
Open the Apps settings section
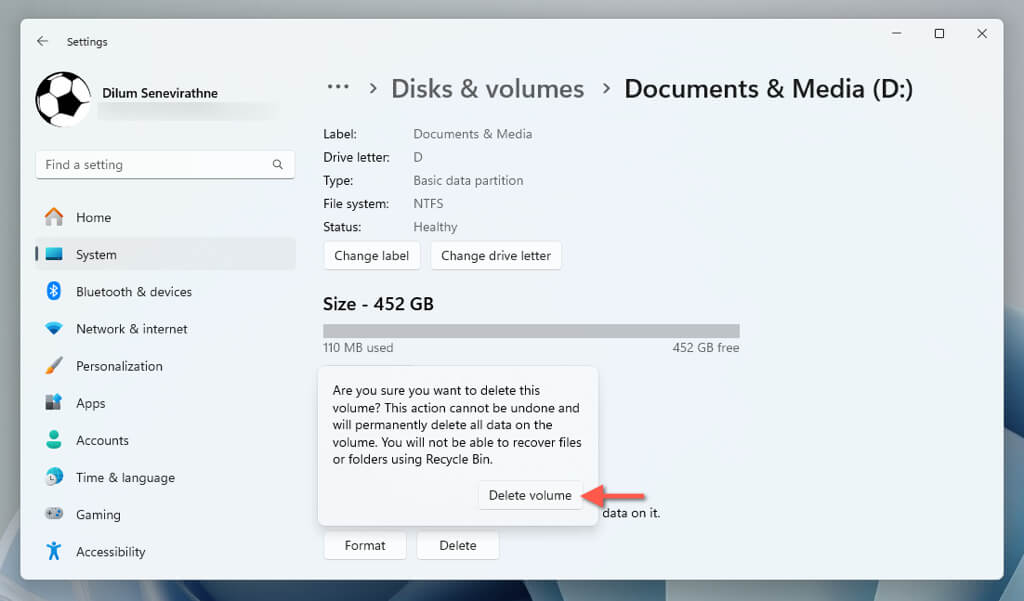[x=90, y=403]
